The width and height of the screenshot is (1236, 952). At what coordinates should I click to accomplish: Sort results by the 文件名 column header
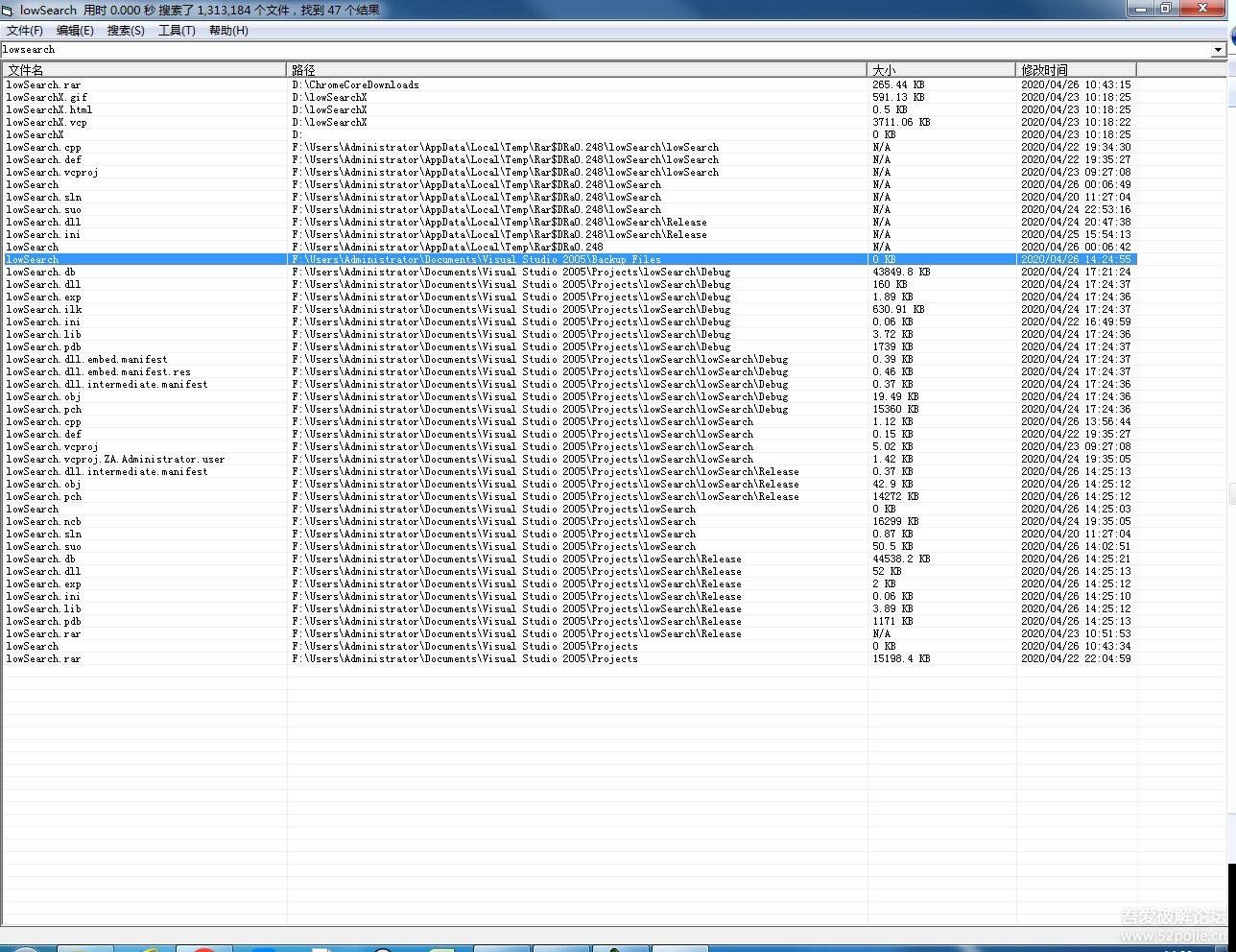[x=144, y=70]
